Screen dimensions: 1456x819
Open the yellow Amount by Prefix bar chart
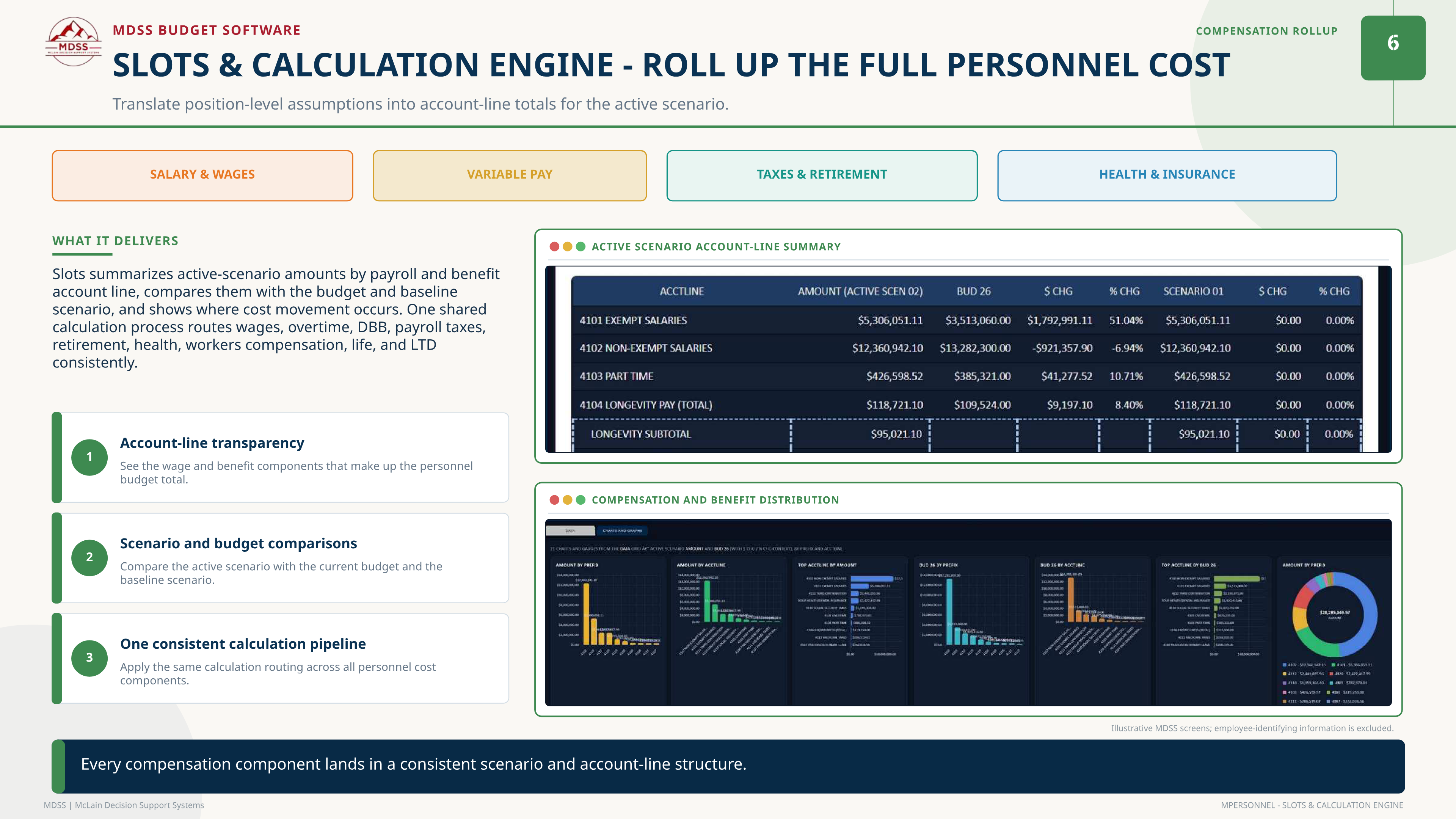(x=607, y=630)
